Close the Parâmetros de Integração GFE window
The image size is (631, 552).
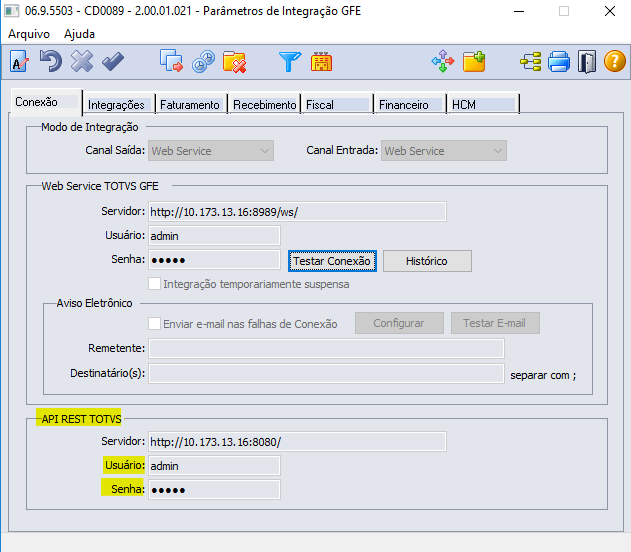tap(610, 11)
